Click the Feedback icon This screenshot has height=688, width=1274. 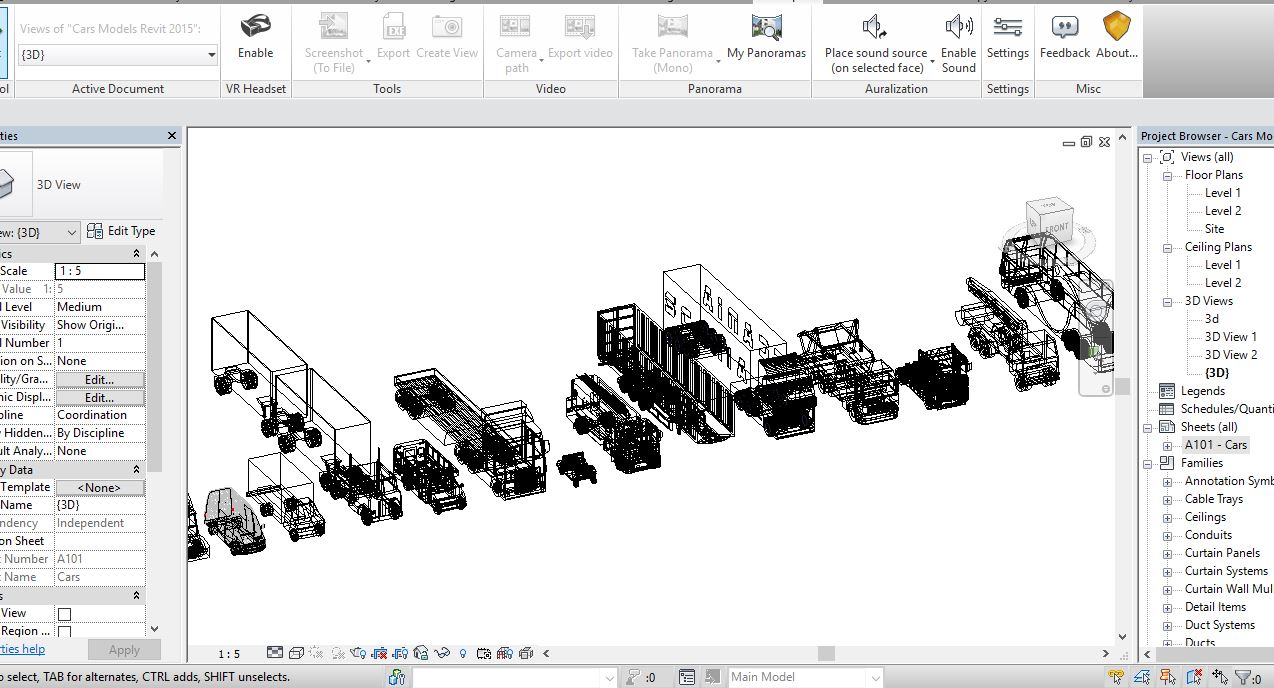click(x=1064, y=28)
